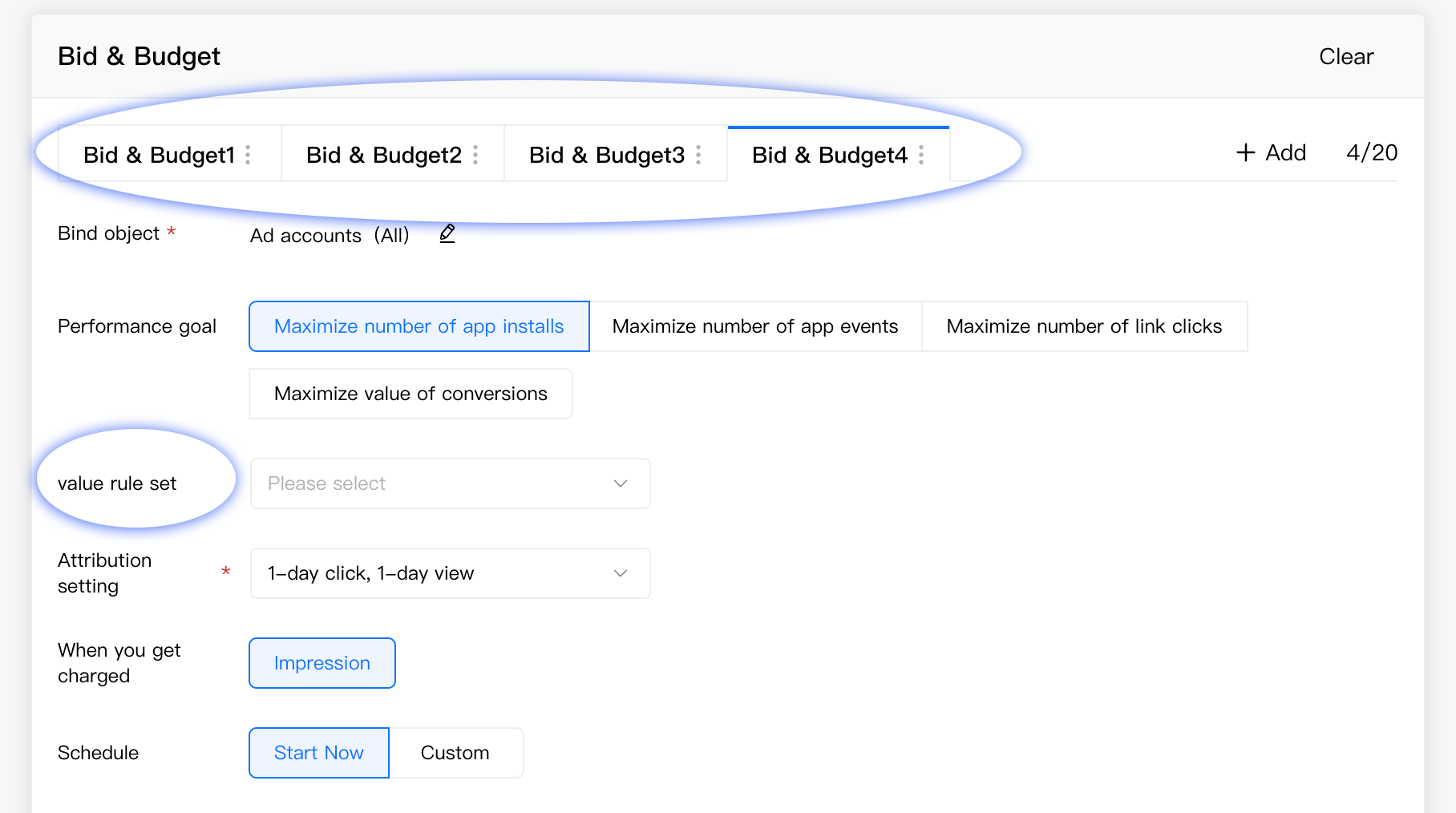Select Impression as charge option
Screen dimensions: 1456x813
point(322,663)
